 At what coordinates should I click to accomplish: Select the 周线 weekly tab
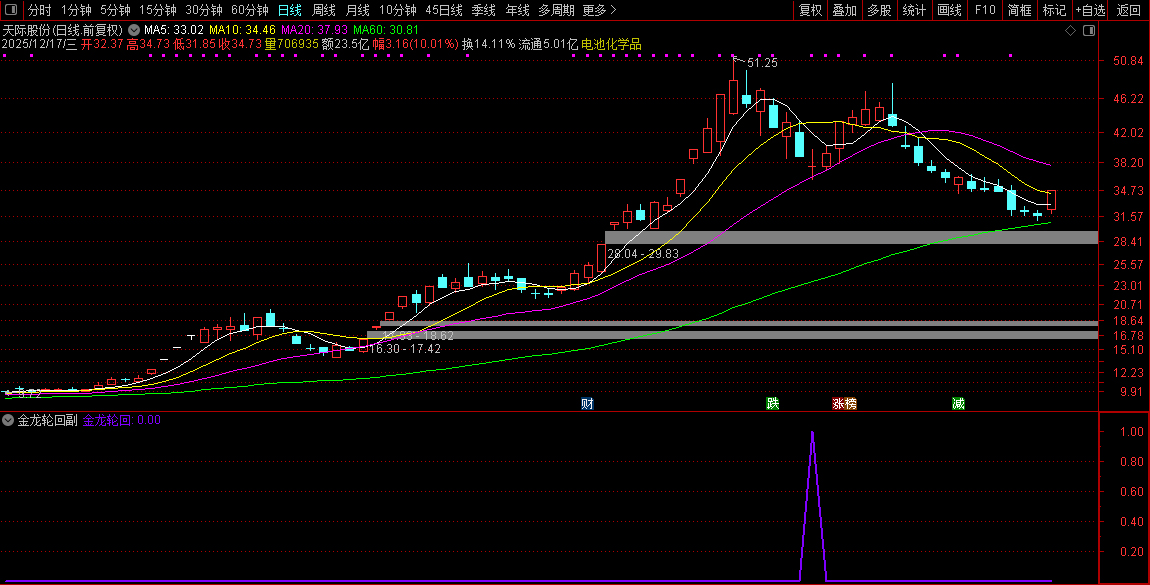(x=323, y=10)
